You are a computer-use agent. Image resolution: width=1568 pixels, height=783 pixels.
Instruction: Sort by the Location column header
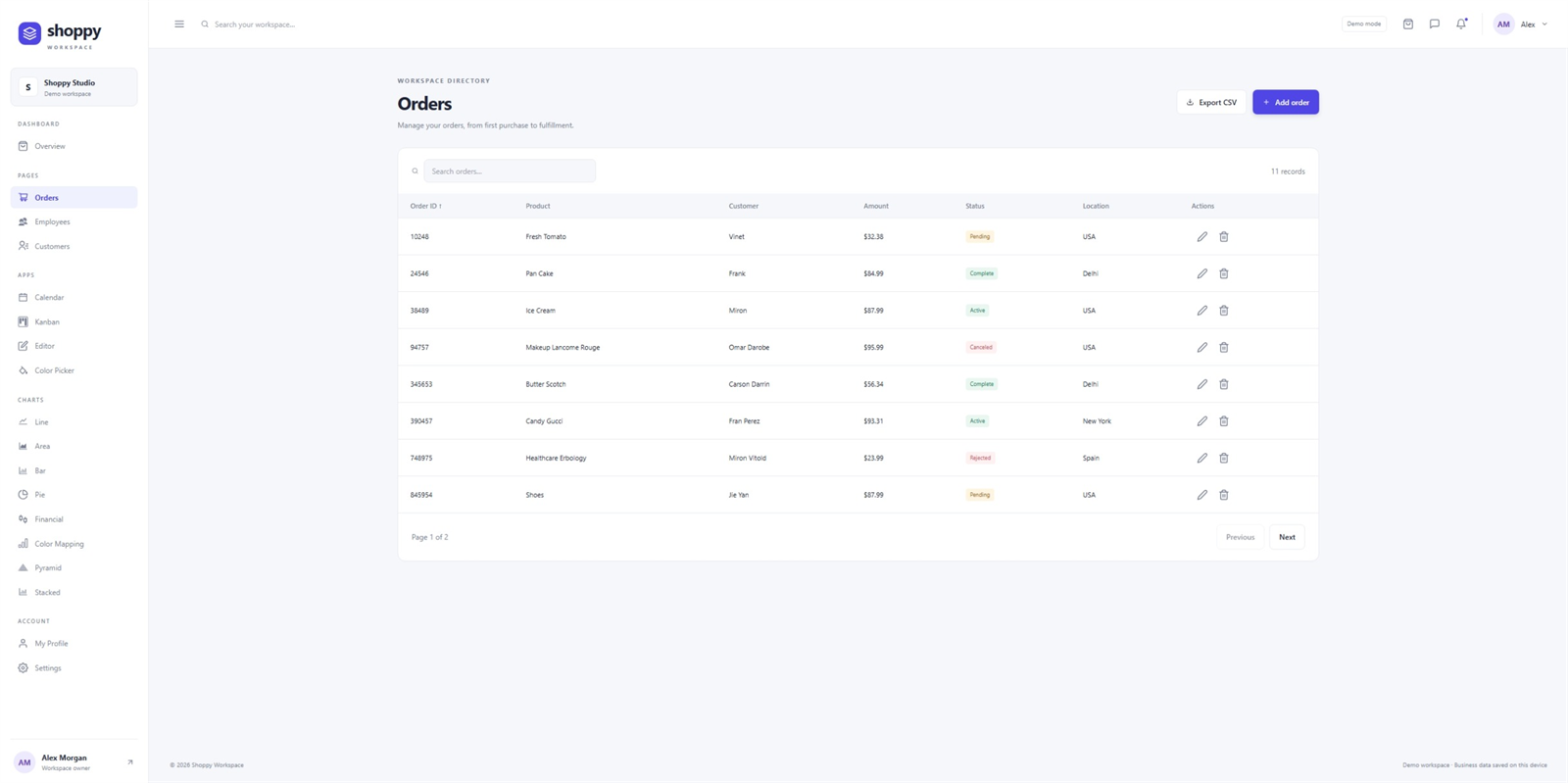point(1096,206)
